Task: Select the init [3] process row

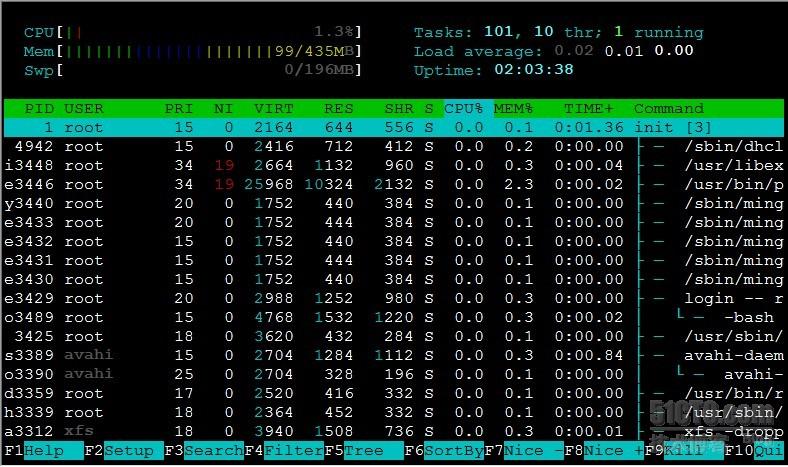Action: coord(393,128)
